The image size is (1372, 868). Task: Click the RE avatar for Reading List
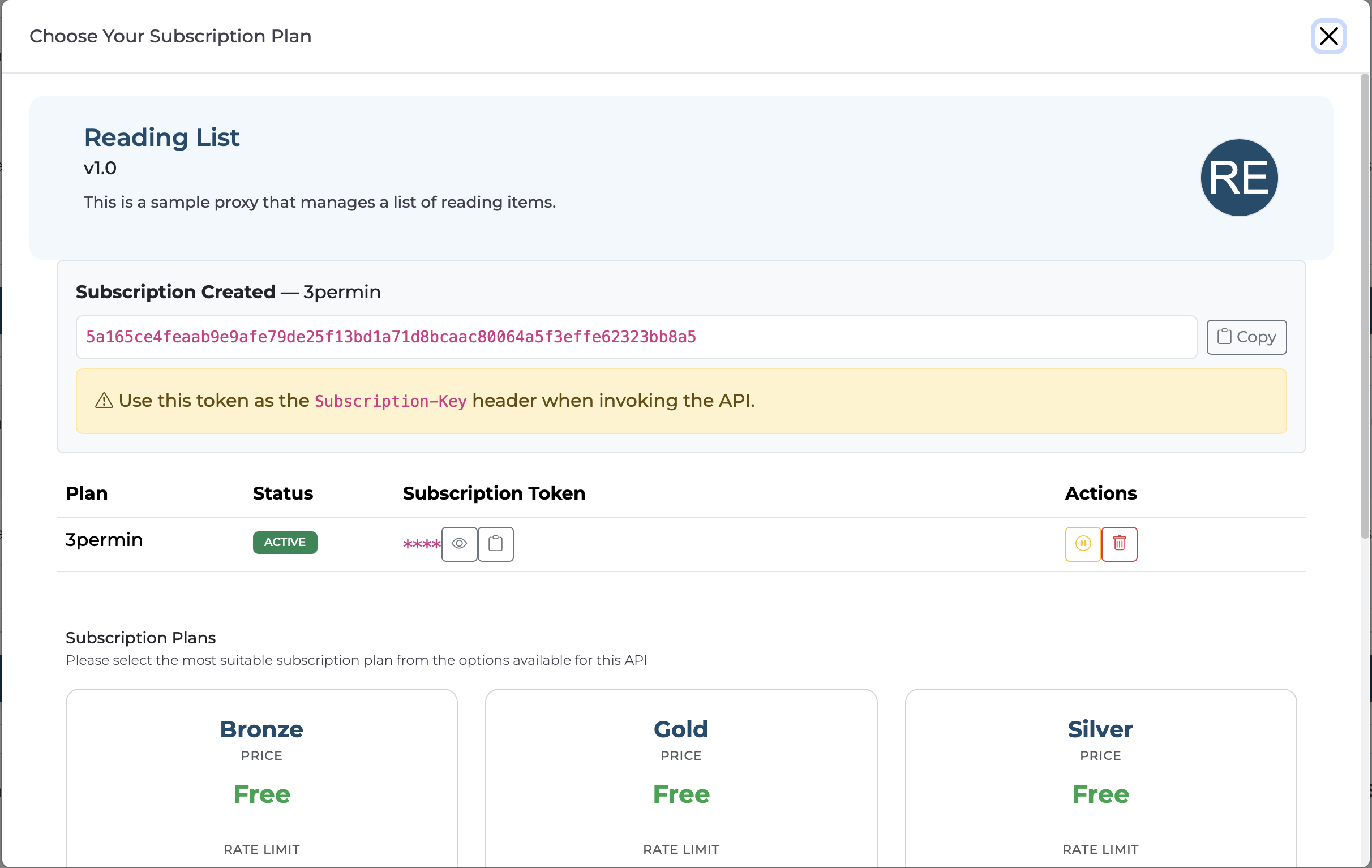pyautogui.click(x=1238, y=178)
